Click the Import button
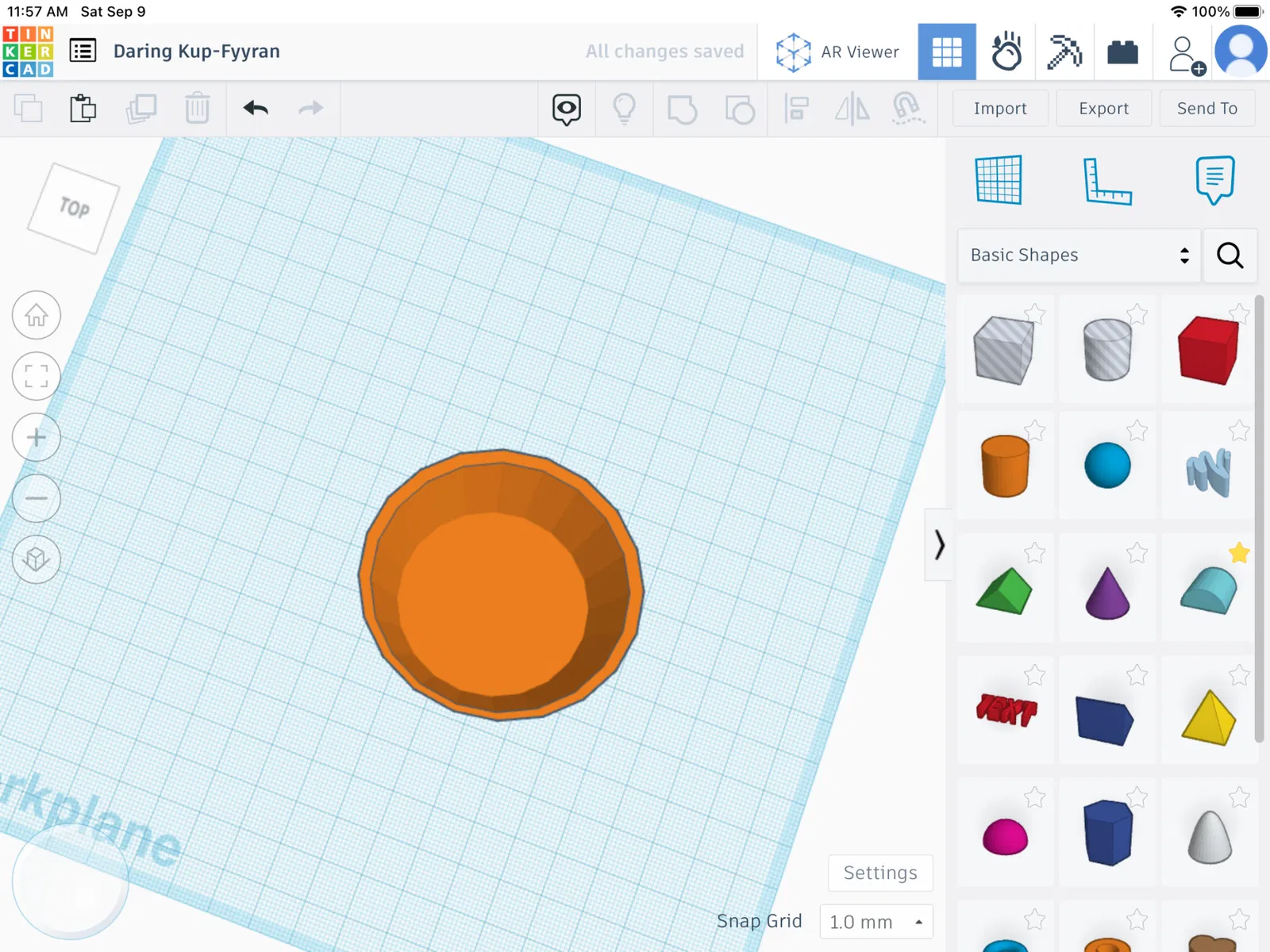Image resolution: width=1270 pixels, height=952 pixels. (1000, 109)
